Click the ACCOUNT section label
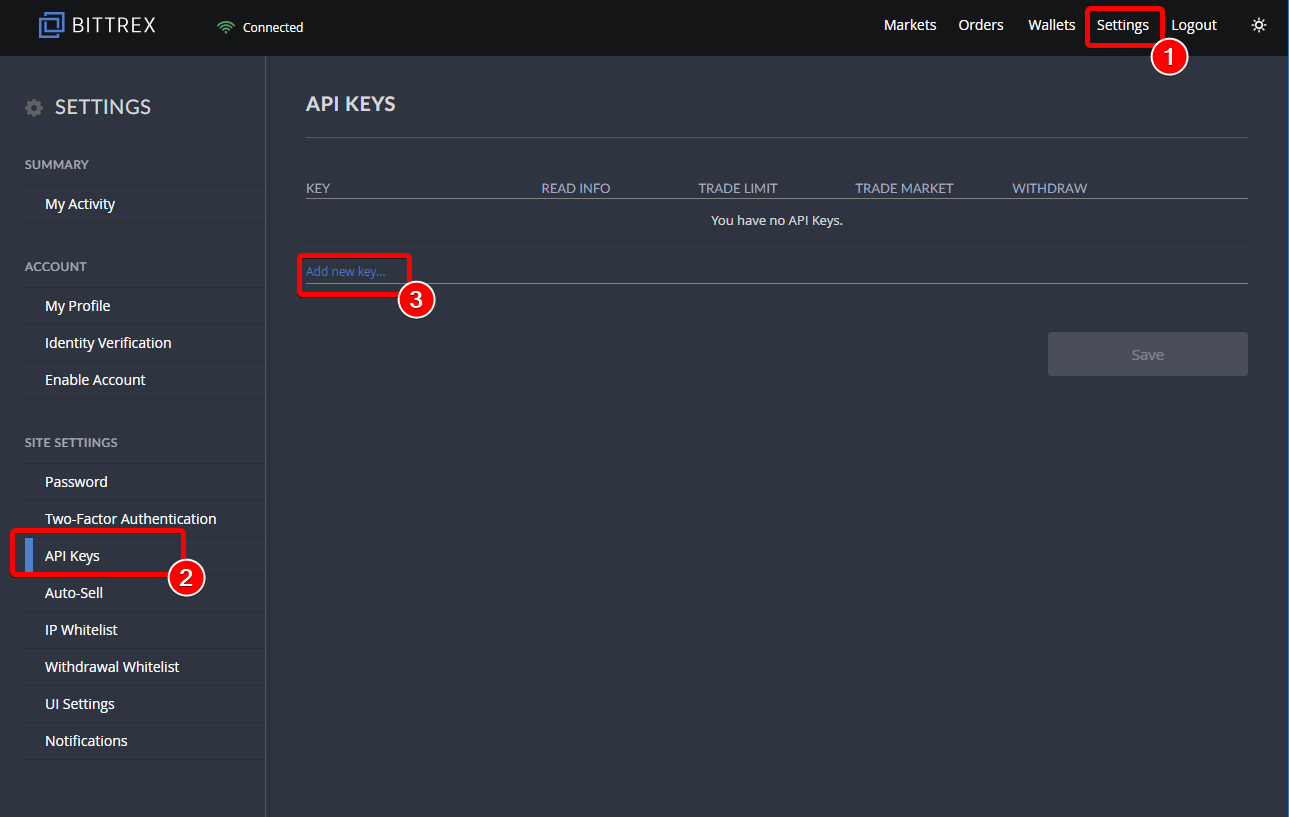 point(56,267)
